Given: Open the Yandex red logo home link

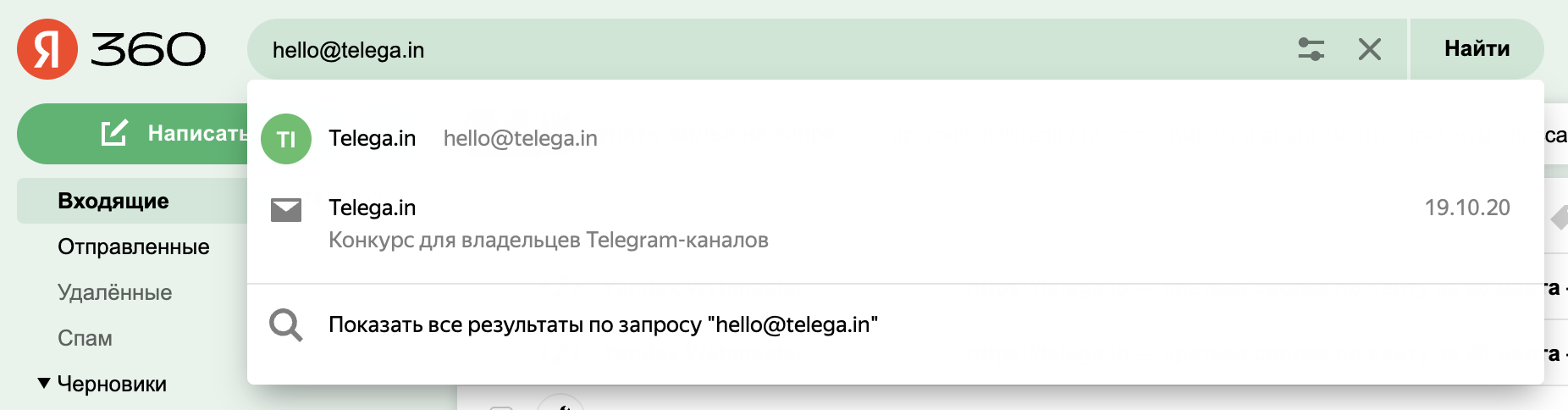Looking at the screenshot, I should point(47,49).
